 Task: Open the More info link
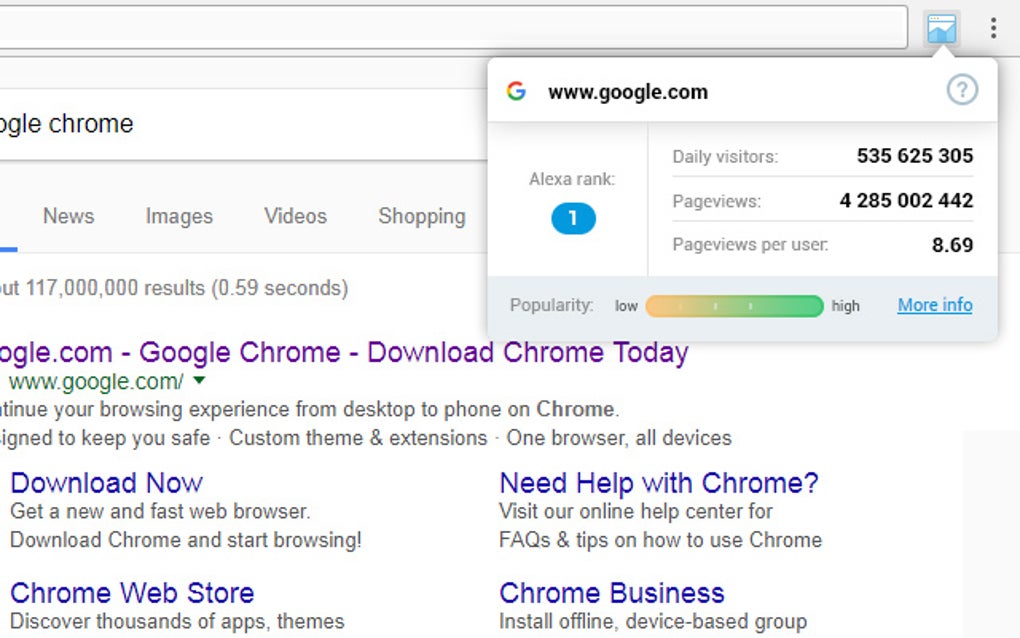tap(934, 305)
